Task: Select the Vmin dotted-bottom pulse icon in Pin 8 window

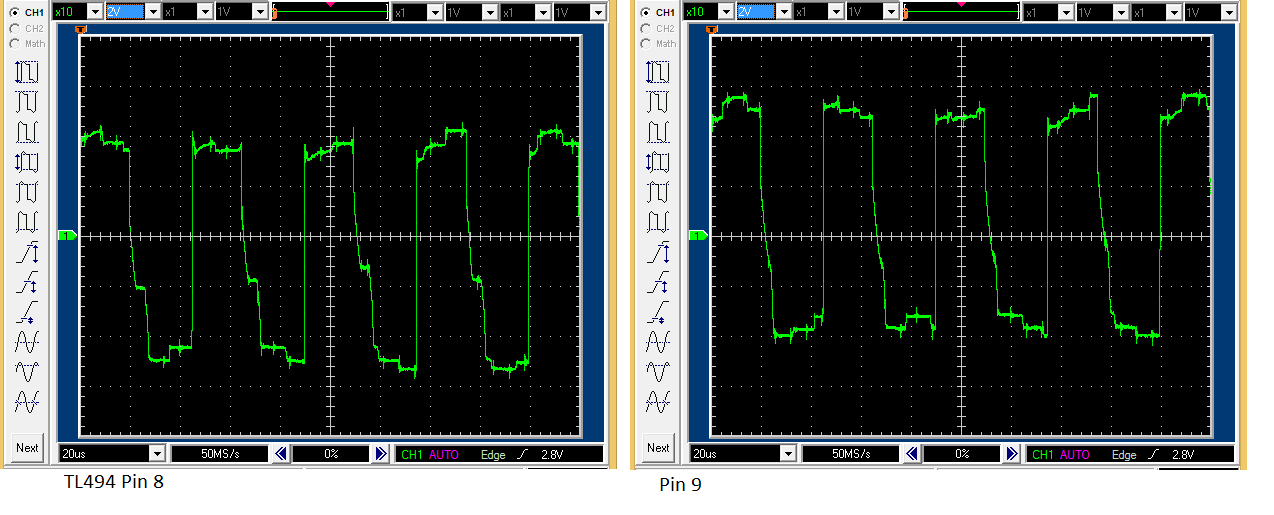Action: click(27, 132)
